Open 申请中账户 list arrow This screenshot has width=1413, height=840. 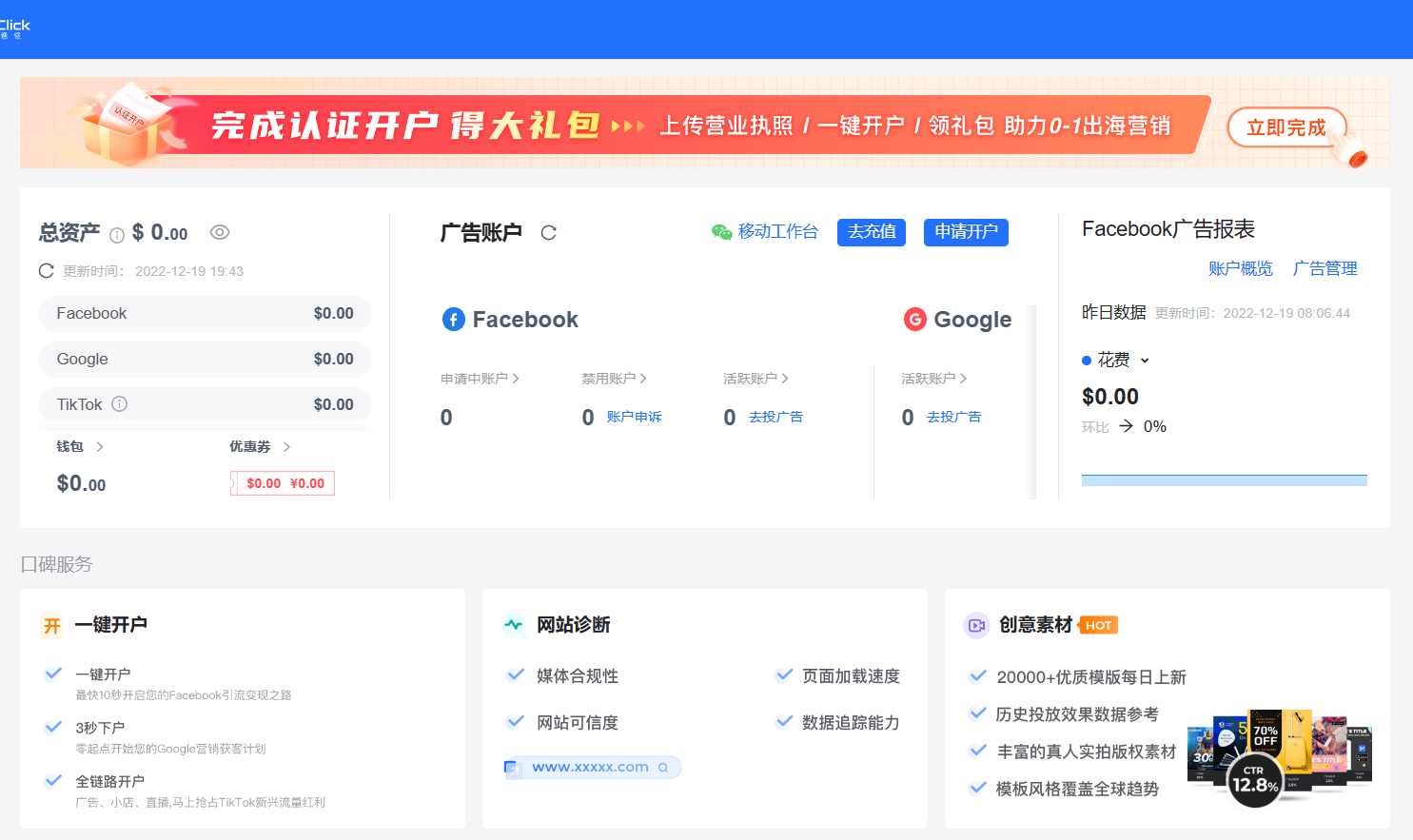point(516,379)
